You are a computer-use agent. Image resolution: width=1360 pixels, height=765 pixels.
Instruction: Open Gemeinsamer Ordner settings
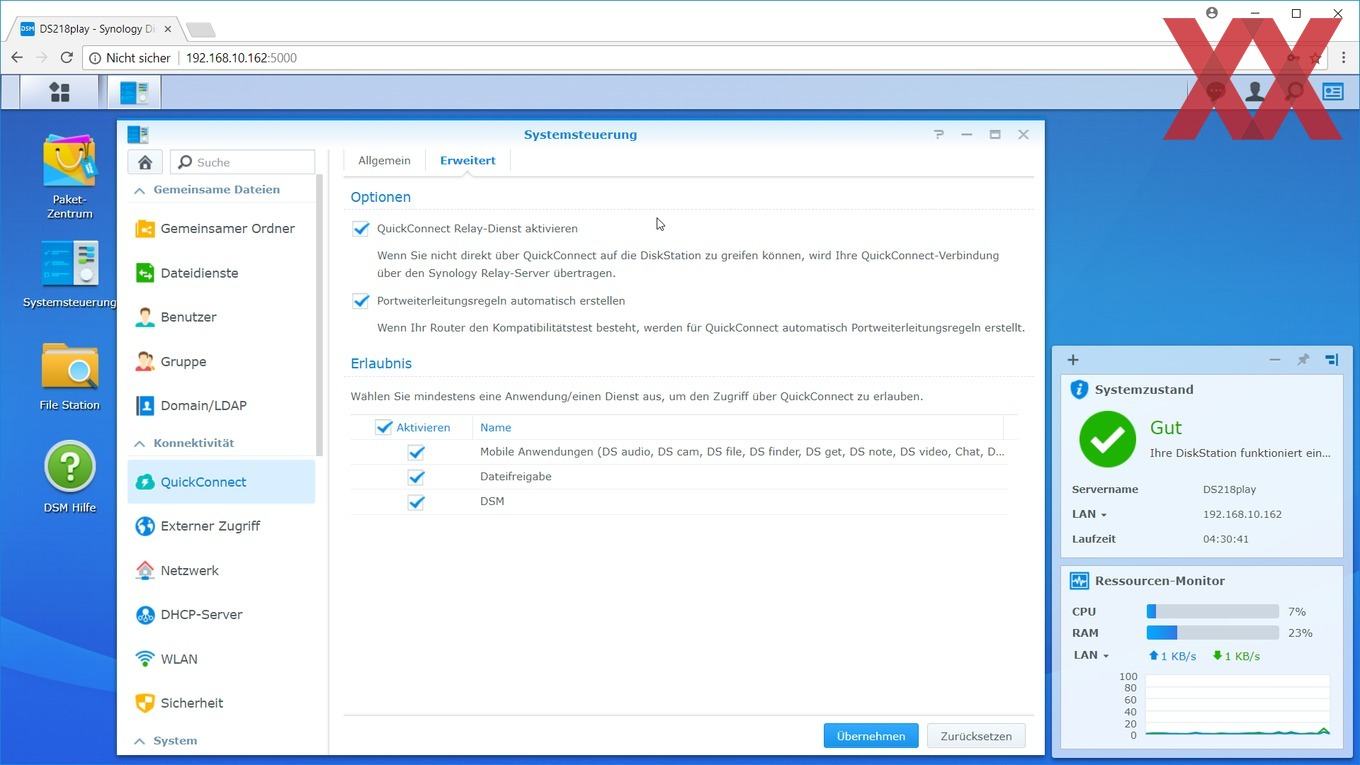221,228
